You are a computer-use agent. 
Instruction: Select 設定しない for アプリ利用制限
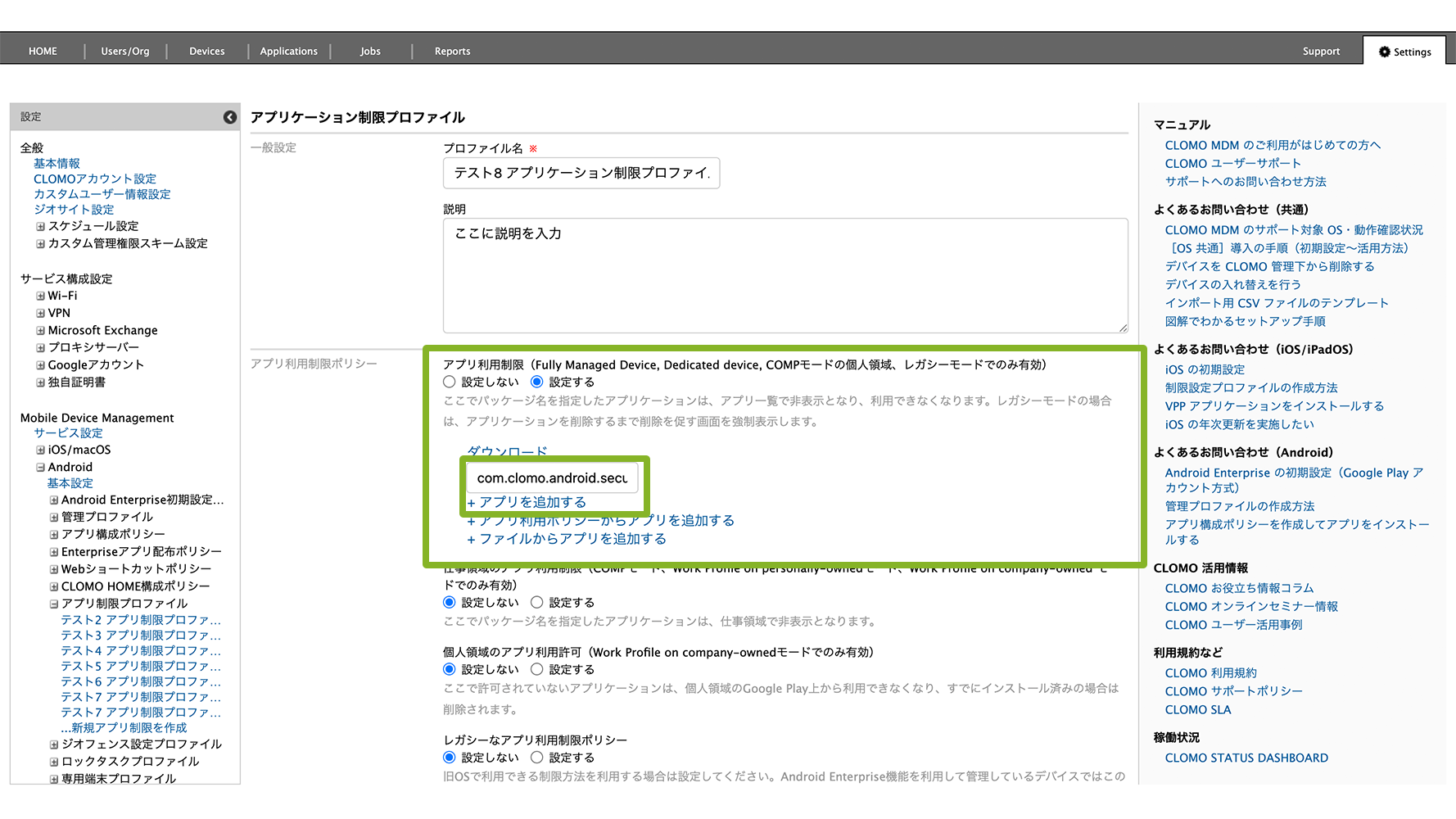pyautogui.click(x=450, y=382)
